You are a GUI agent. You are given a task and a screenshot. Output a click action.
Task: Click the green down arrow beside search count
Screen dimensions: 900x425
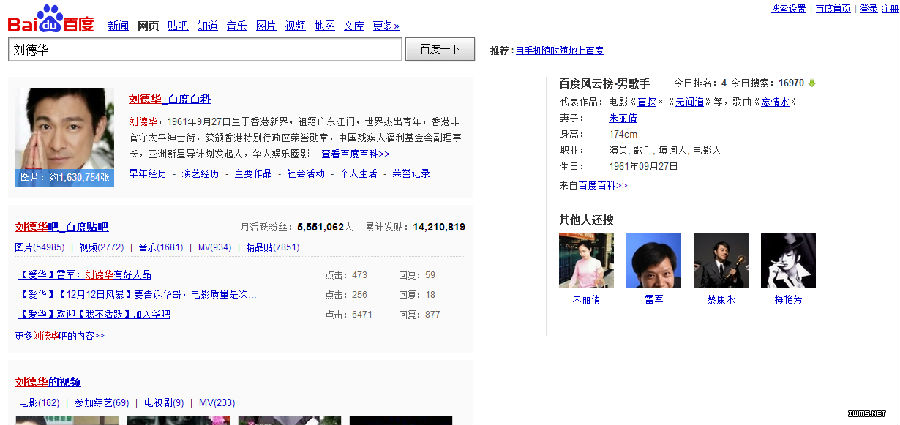coord(812,84)
